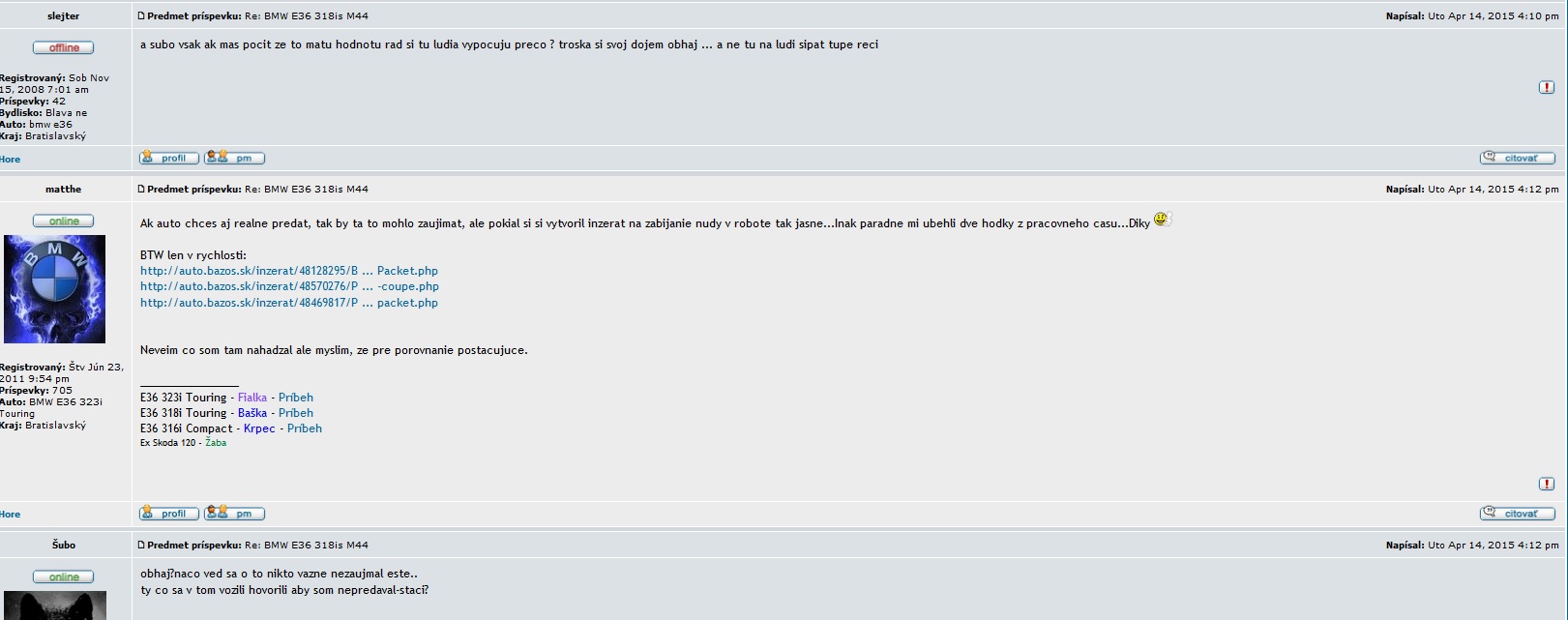Open the first bazos.sk link ending in Packet.php
The image size is (1568, 620).
coord(288,271)
